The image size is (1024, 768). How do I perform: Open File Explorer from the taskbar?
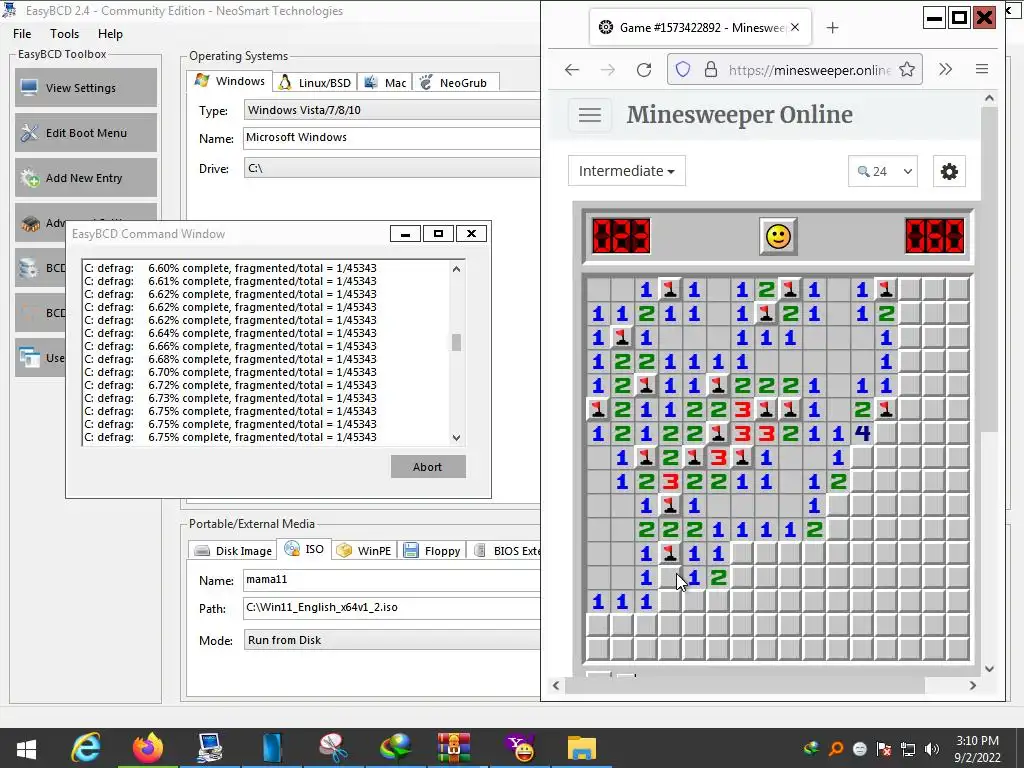[581, 748]
